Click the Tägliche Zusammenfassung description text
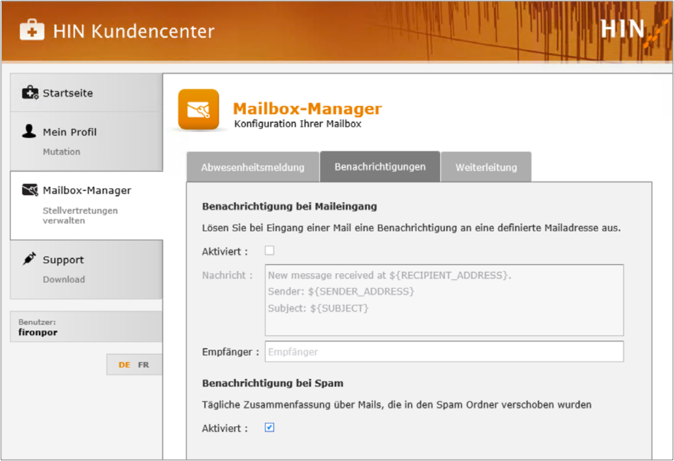This screenshot has width=674, height=461. [397, 405]
